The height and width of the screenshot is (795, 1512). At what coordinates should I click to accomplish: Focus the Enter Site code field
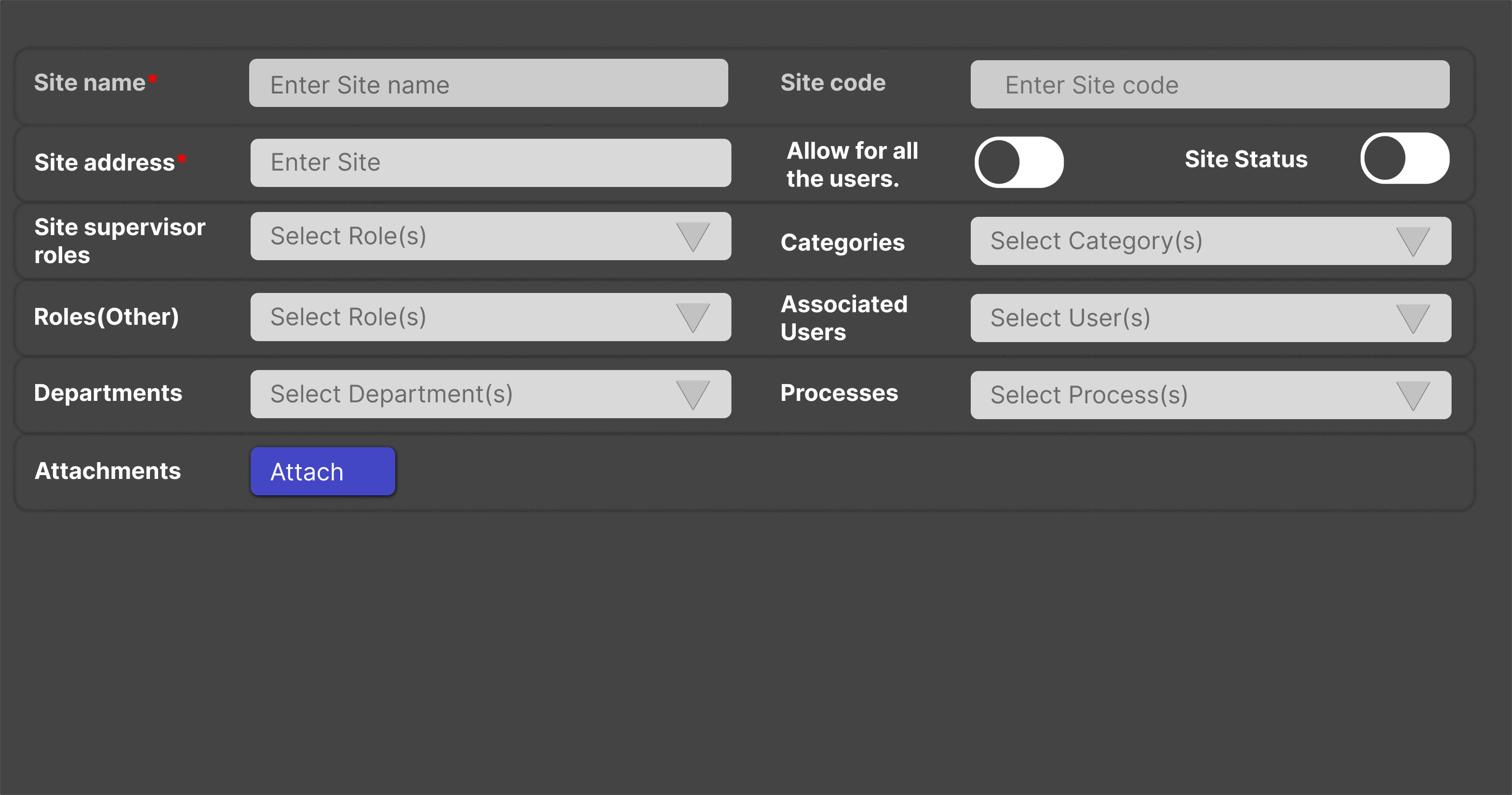[1210, 84]
